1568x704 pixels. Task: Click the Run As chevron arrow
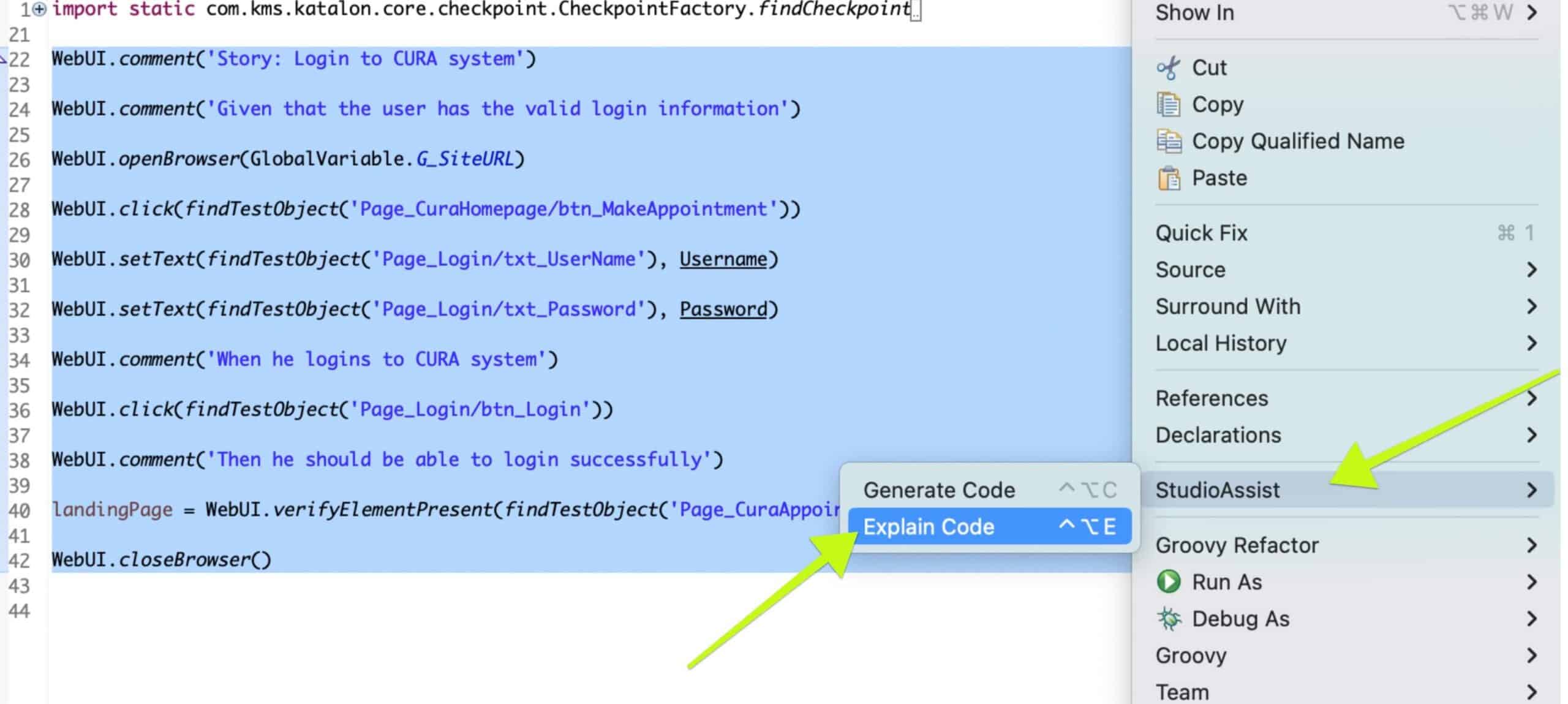tap(1532, 581)
